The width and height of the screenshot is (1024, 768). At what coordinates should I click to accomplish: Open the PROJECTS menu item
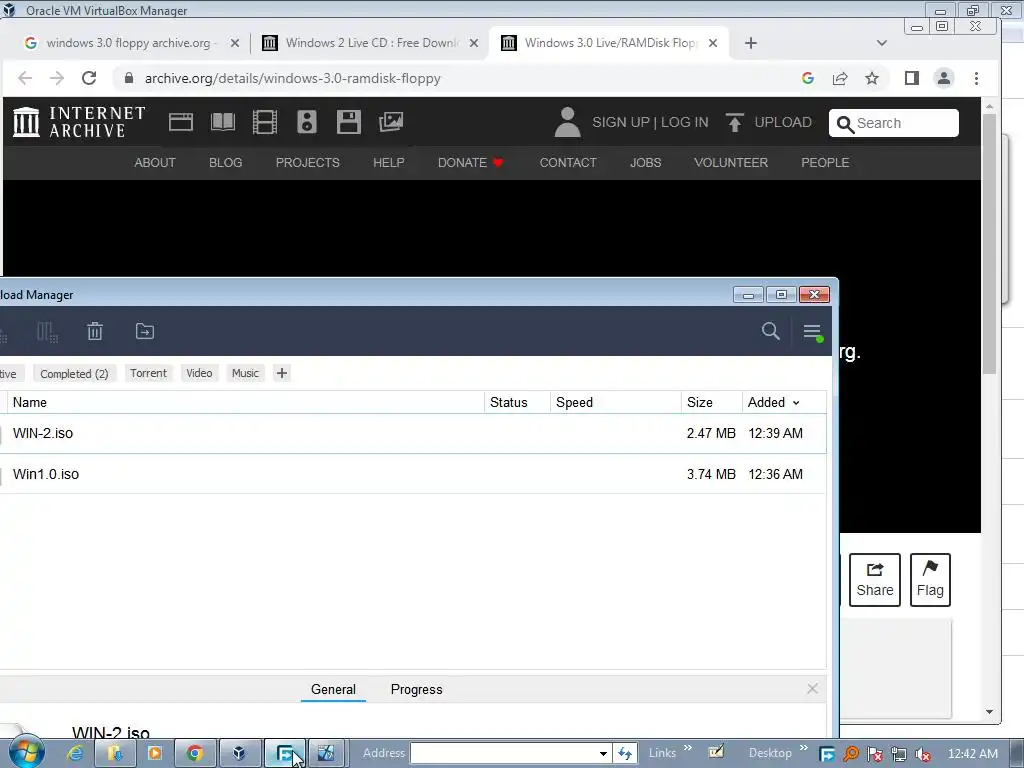(x=308, y=163)
